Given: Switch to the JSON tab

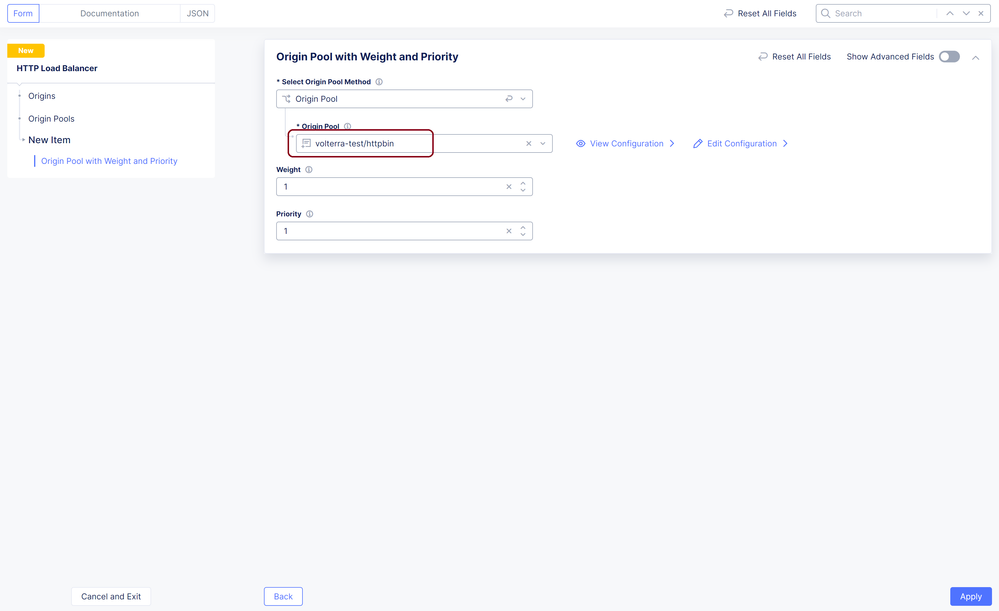Looking at the screenshot, I should [198, 14].
